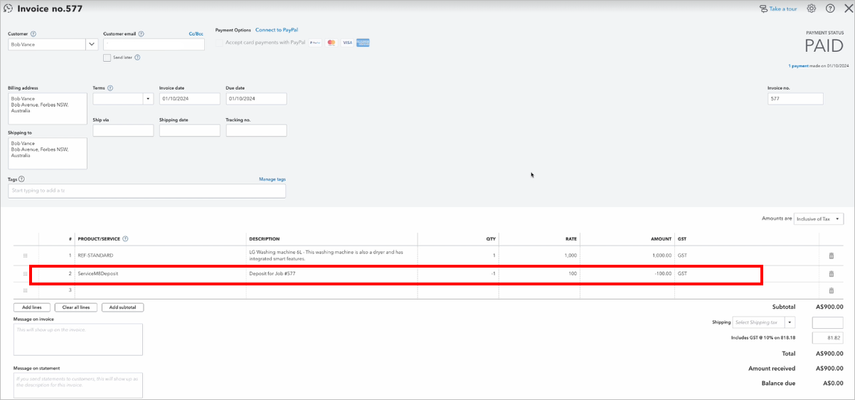Click the Tracking no. input field
The width and height of the screenshot is (855, 400).
click(256, 131)
